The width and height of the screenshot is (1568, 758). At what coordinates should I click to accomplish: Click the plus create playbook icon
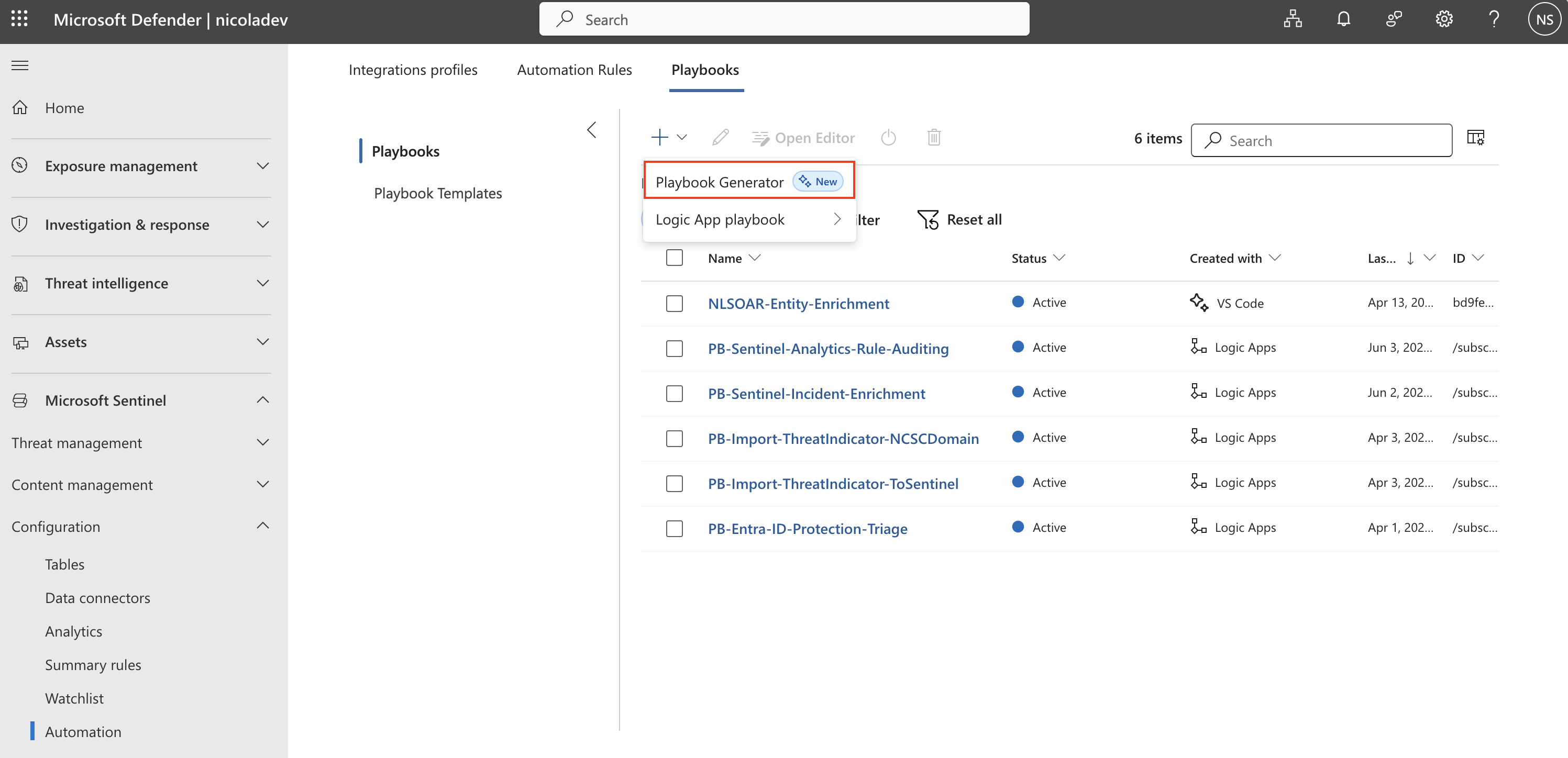pyautogui.click(x=660, y=138)
